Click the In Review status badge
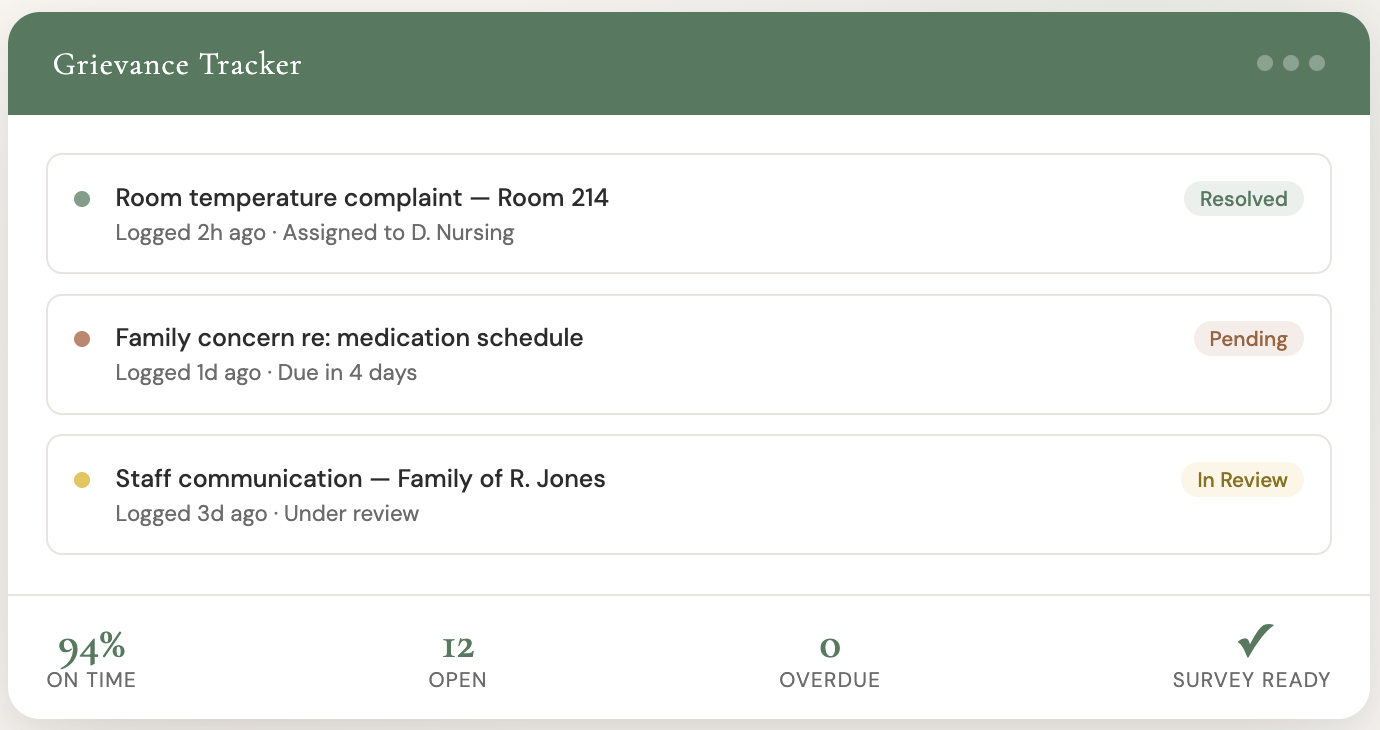1380x730 pixels. pyautogui.click(x=1242, y=480)
